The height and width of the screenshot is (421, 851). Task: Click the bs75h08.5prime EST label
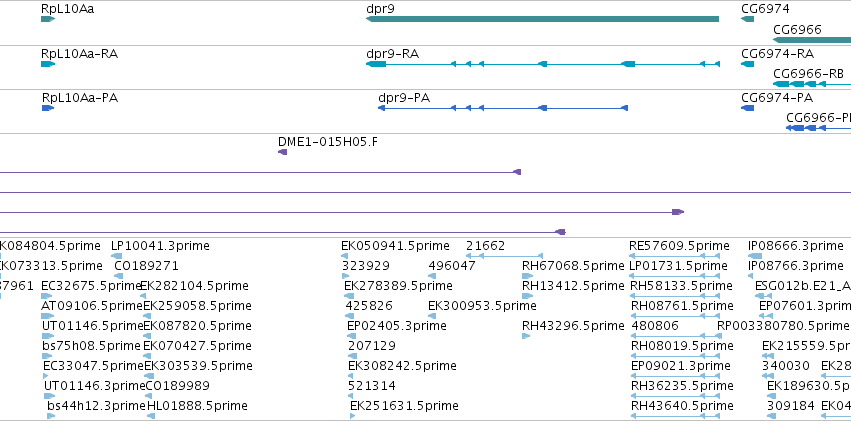pyautogui.click(x=91, y=346)
